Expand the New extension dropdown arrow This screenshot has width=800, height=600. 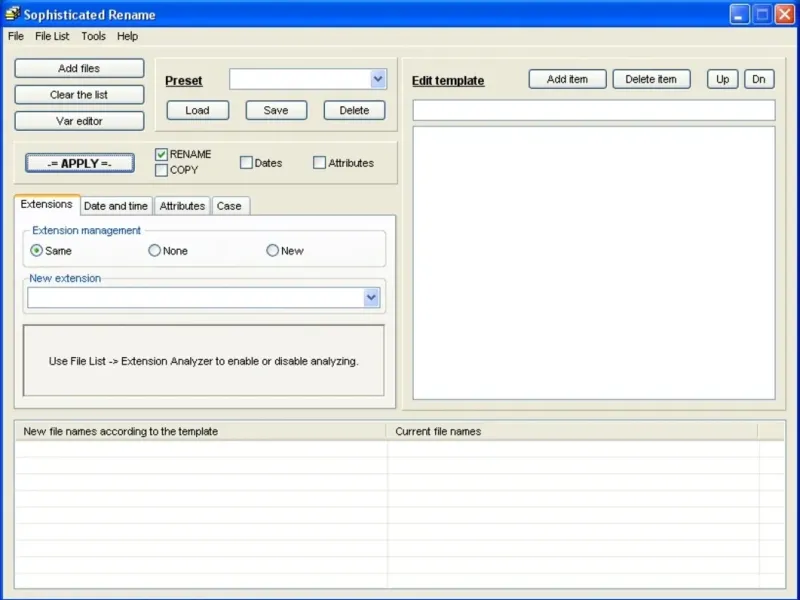pyautogui.click(x=371, y=297)
